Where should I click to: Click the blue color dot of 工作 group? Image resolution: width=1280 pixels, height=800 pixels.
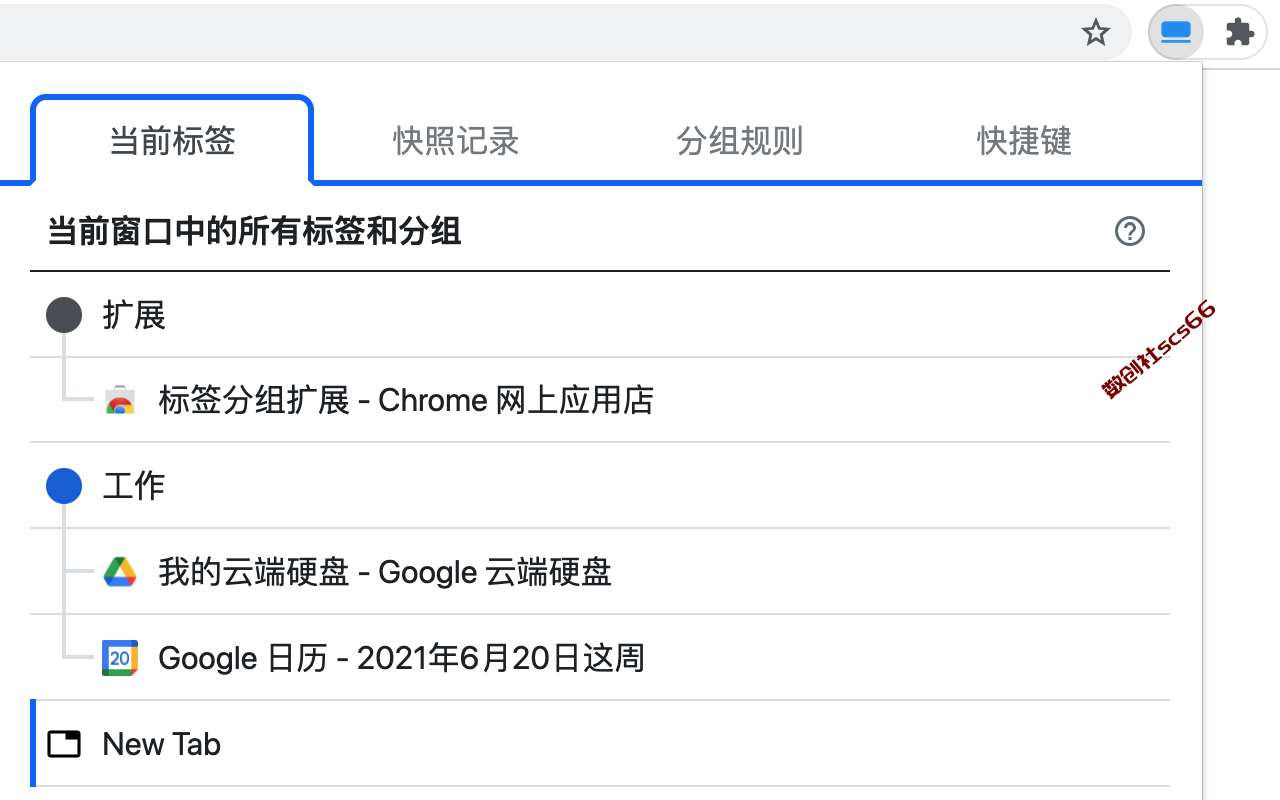64,487
